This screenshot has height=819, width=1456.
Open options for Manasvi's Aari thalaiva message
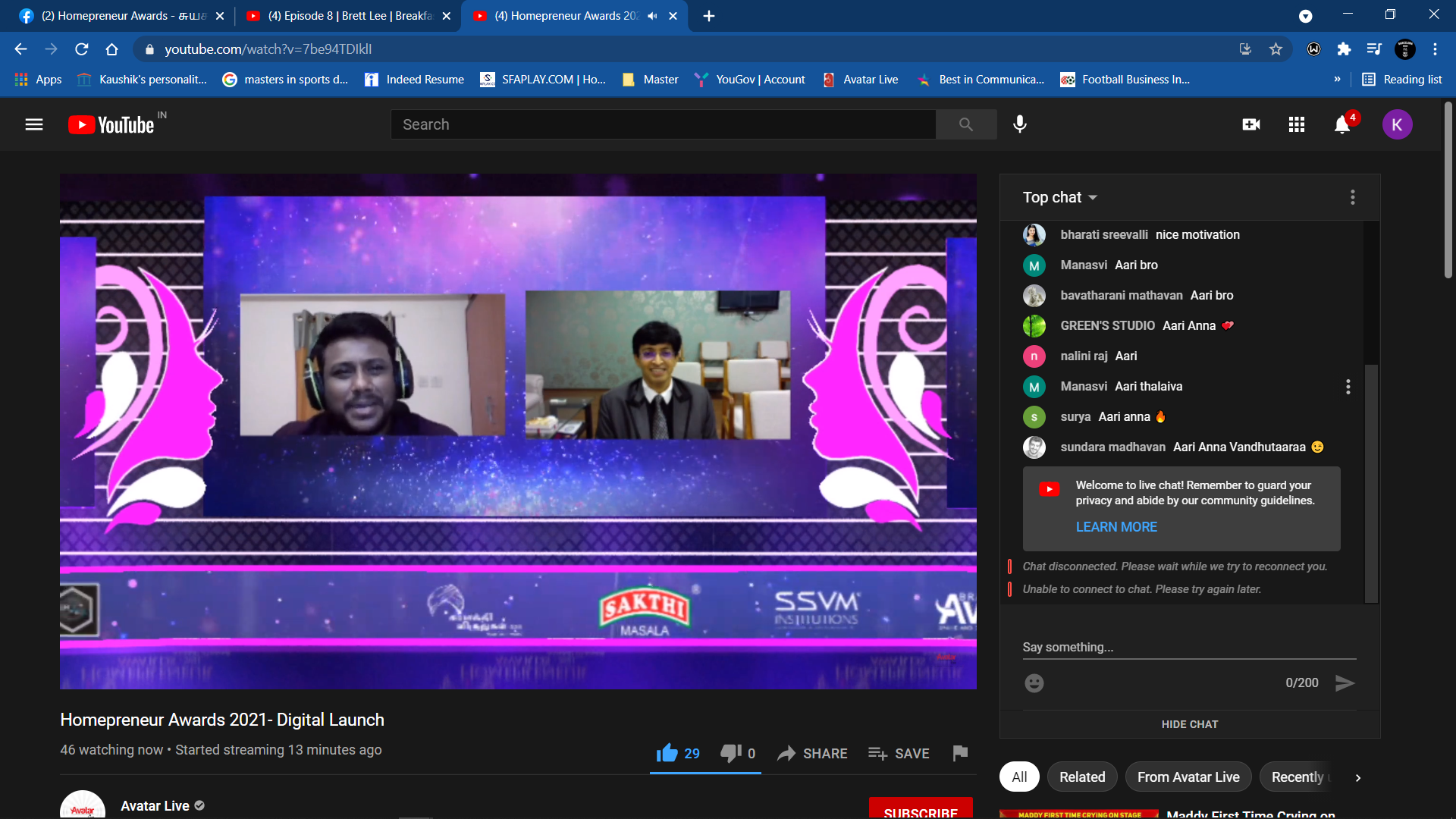(1348, 387)
